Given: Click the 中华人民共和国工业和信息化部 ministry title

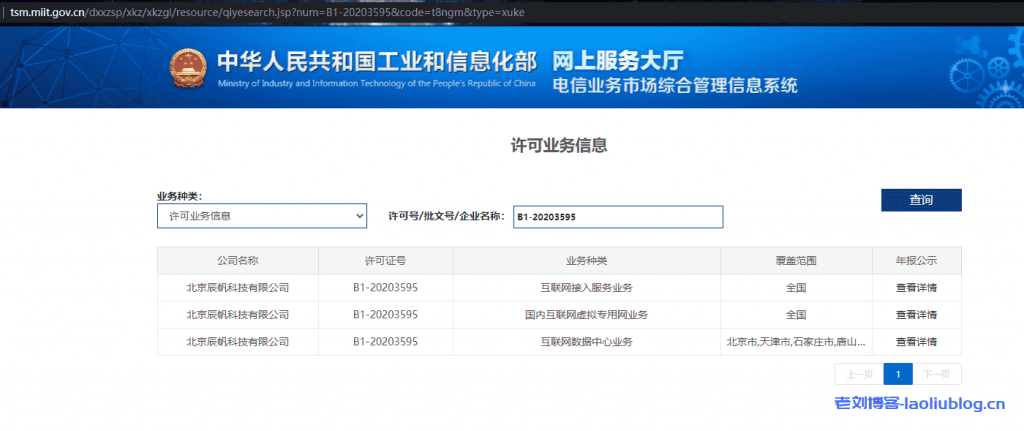Looking at the screenshot, I should click(376, 60).
